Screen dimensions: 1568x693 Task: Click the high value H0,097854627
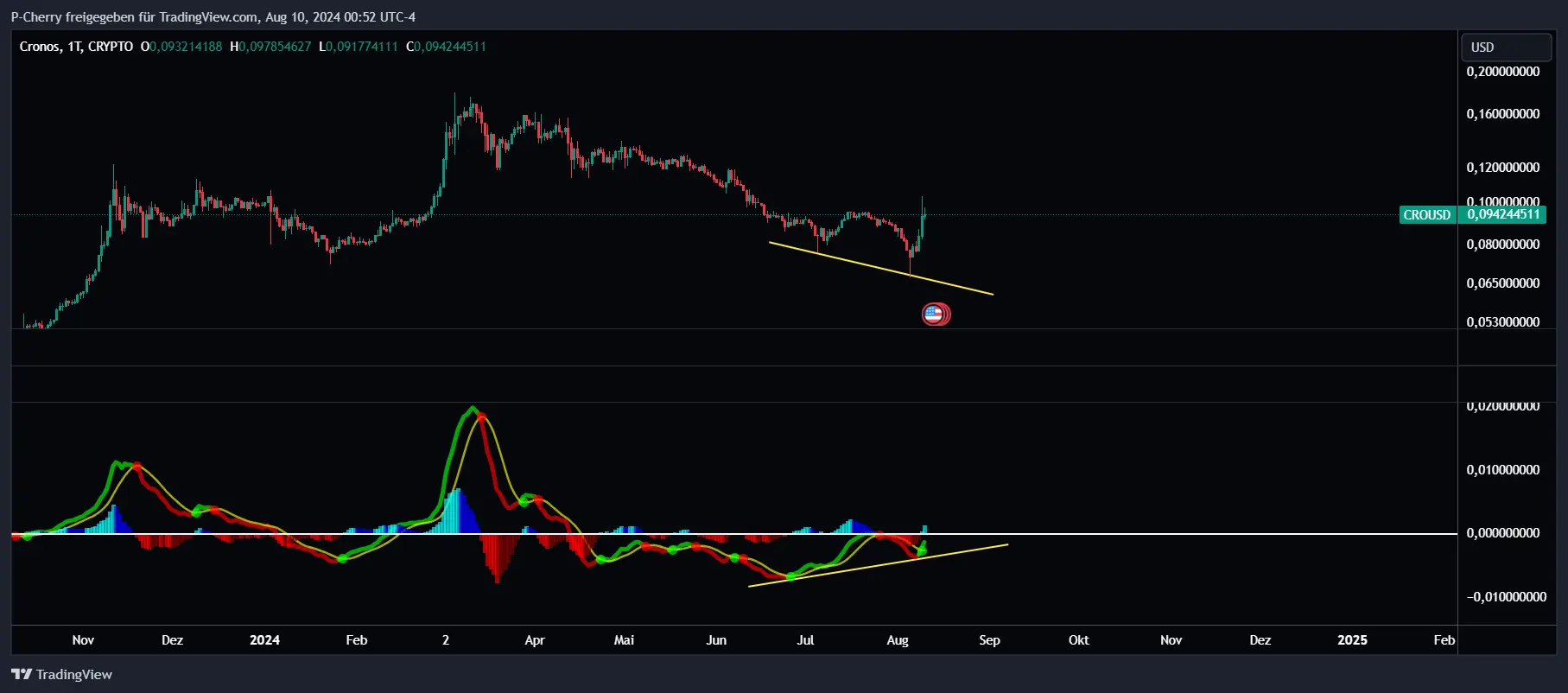[x=270, y=47]
